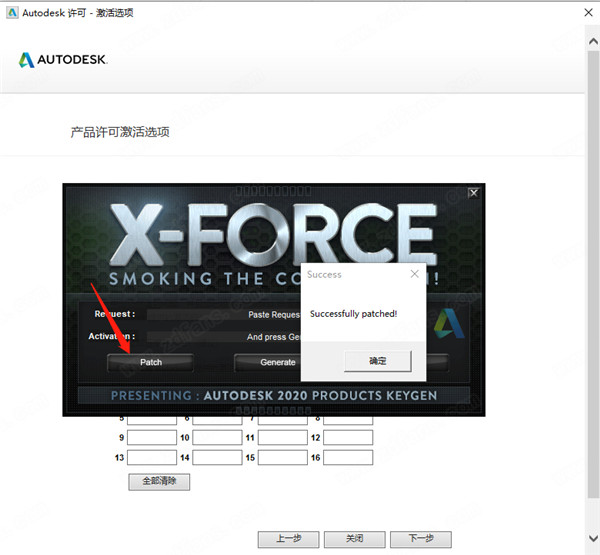Click activation code box 9
The height and width of the screenshot is (555, 600).
point(152,437)
